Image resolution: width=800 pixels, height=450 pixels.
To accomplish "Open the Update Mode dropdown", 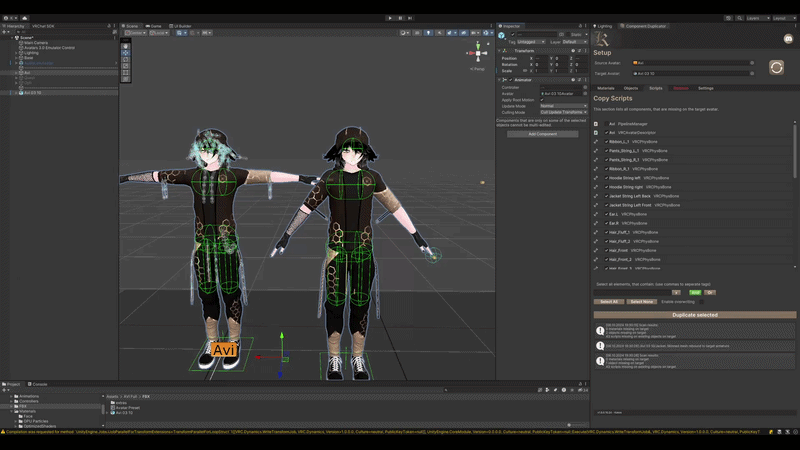I will [563, 106].
